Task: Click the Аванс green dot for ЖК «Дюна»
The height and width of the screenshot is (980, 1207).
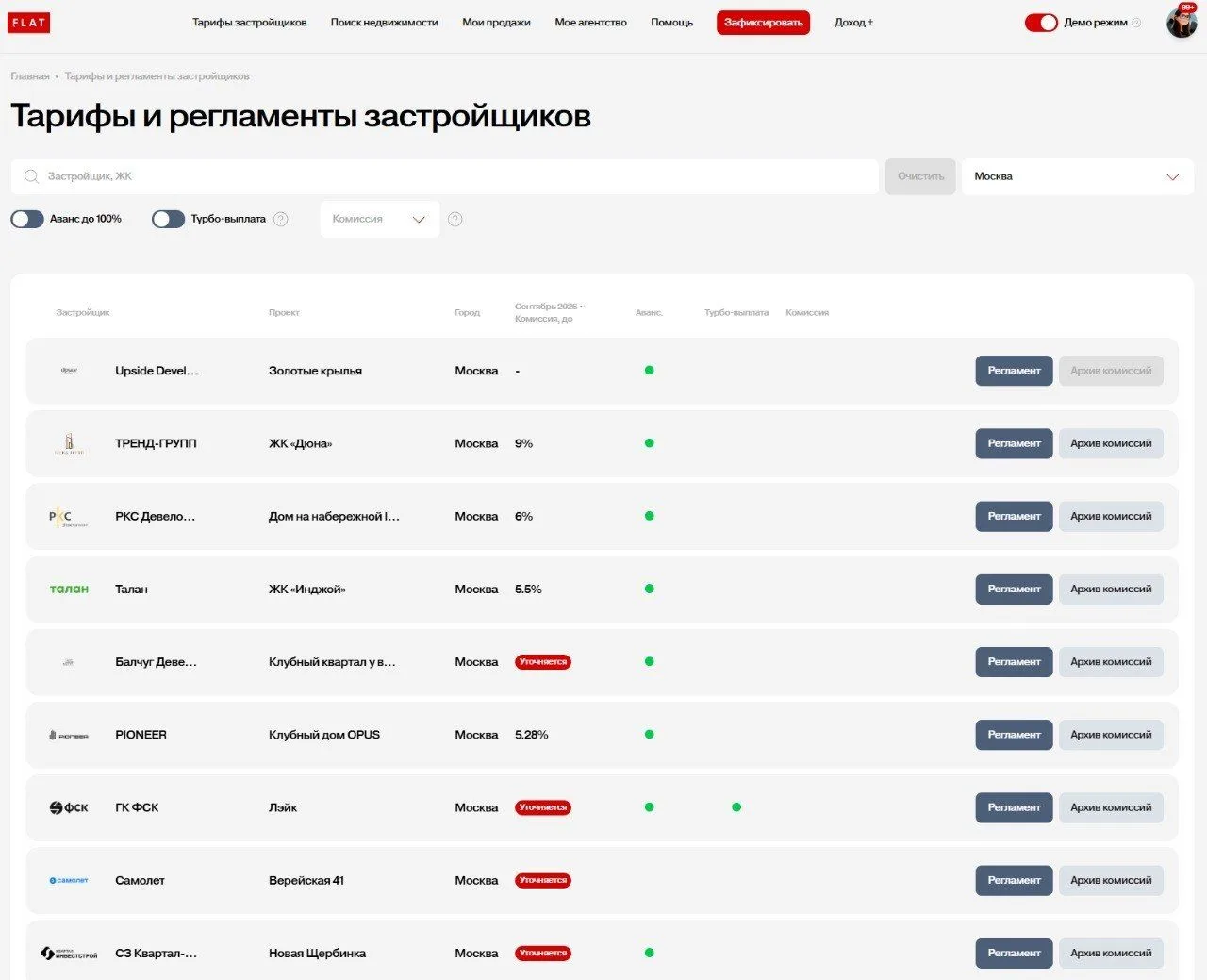Action: (649, 443)
